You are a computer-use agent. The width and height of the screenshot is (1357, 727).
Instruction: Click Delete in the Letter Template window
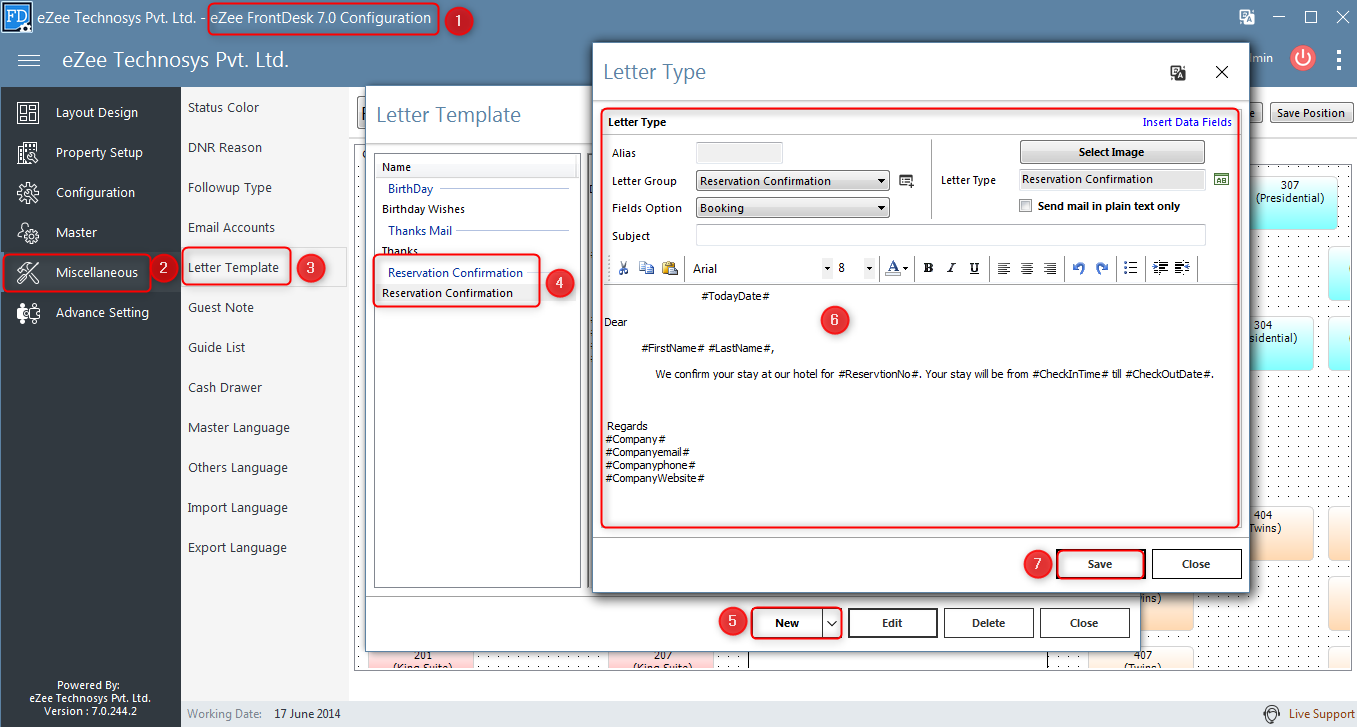989,623
